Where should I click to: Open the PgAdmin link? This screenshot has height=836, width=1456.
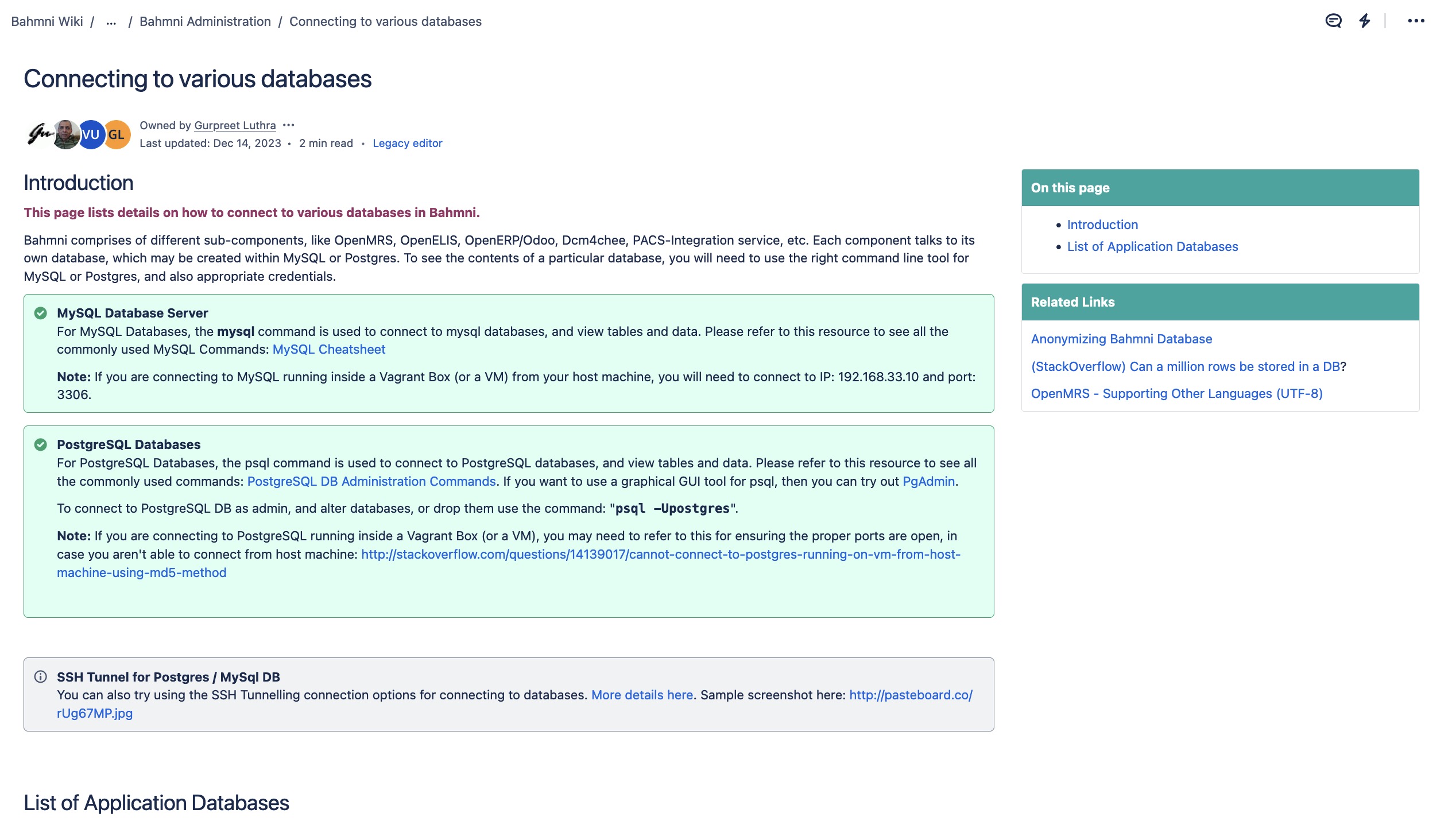pos(928,481)
